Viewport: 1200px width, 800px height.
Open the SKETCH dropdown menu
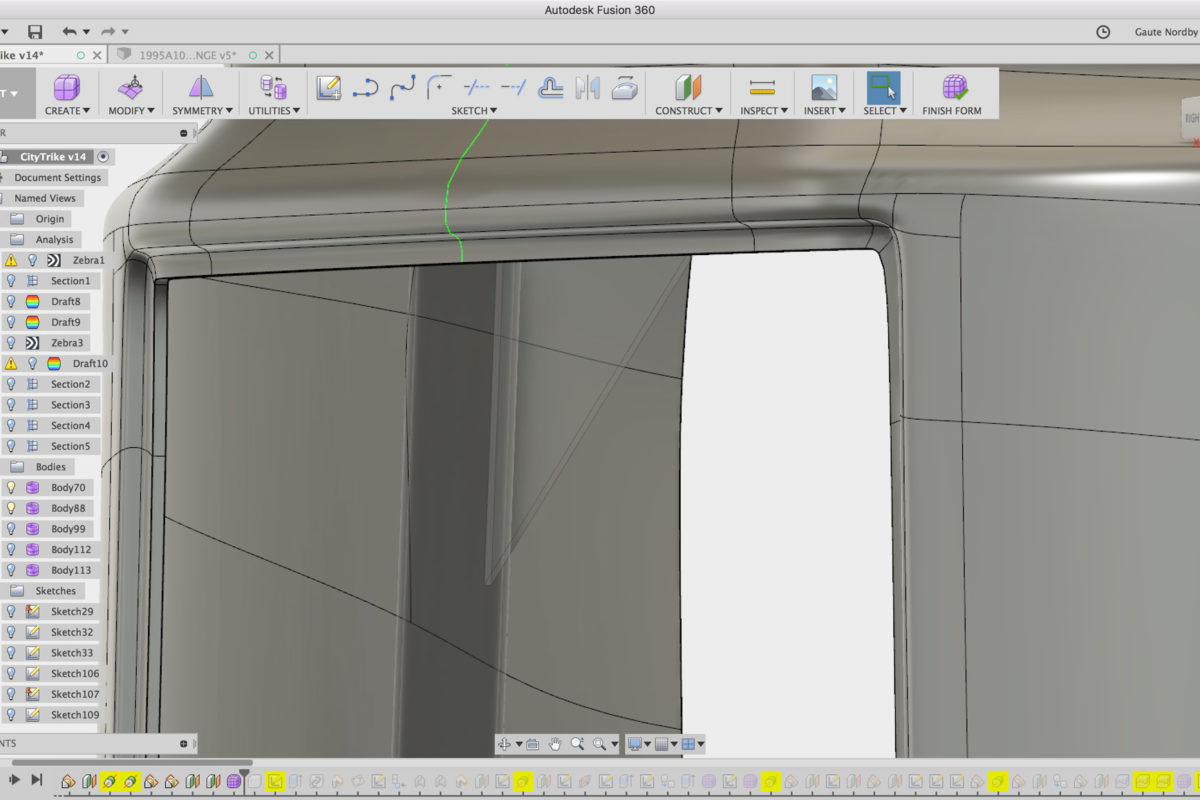[x=474, y=111]
